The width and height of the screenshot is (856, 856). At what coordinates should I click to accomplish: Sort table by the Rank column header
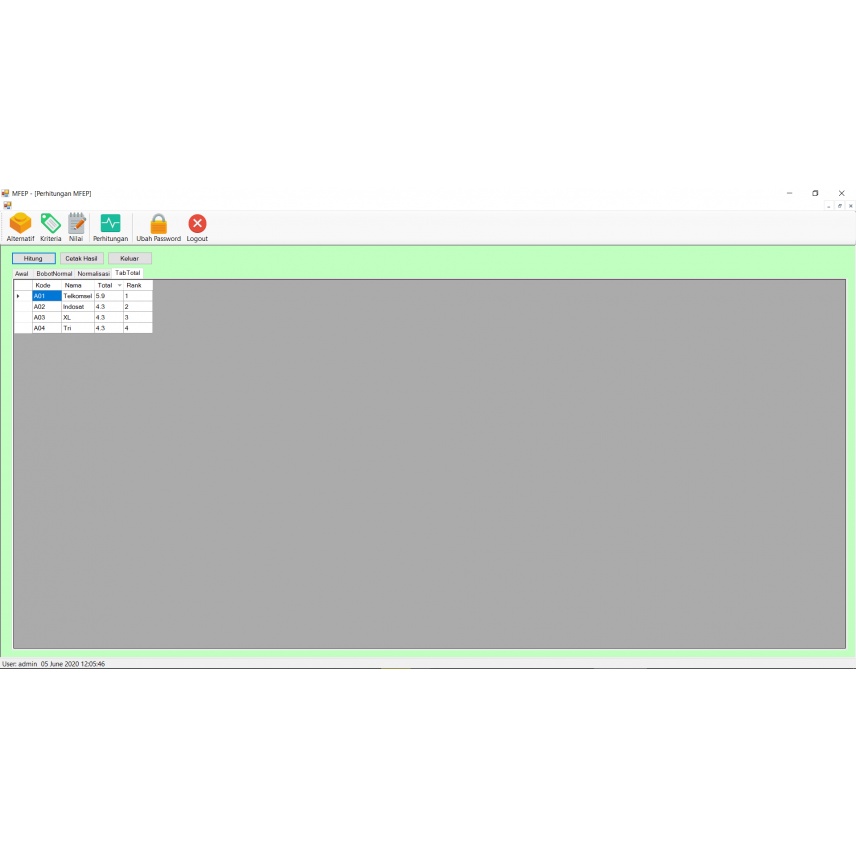pyautogui.click(x=133, y=285)
